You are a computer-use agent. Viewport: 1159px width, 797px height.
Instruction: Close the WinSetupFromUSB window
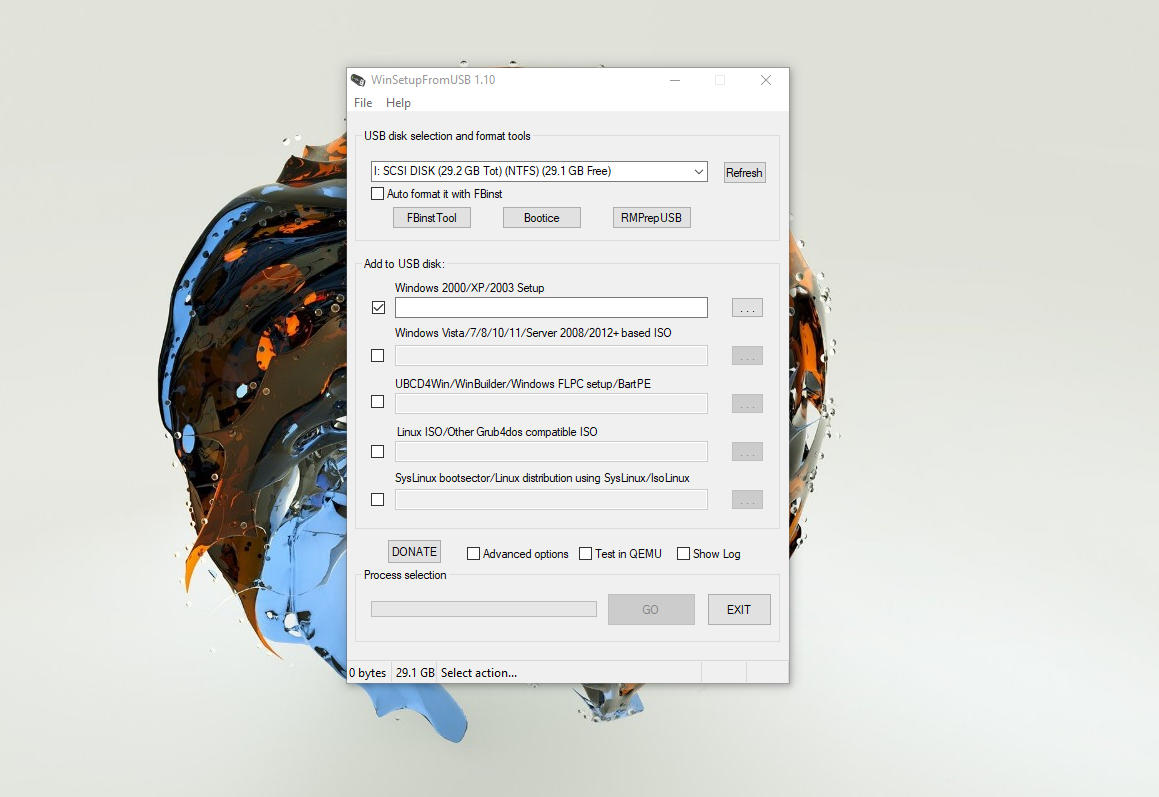coord(765,80)
